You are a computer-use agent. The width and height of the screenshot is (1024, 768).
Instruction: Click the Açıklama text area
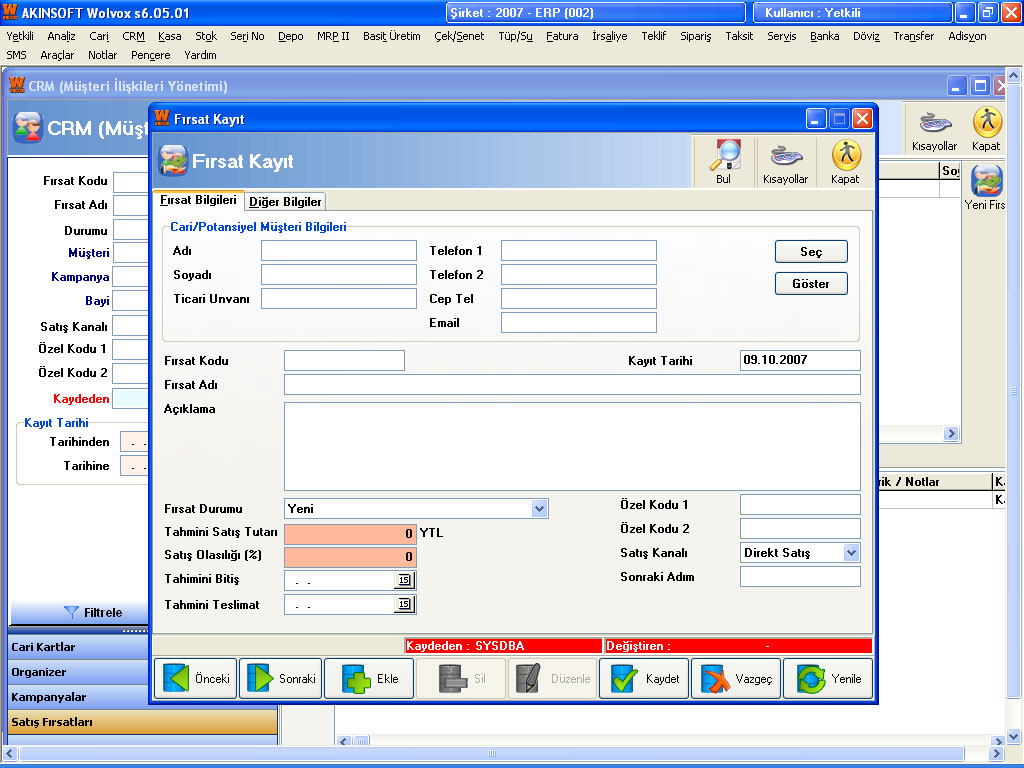tap(572, 447)
